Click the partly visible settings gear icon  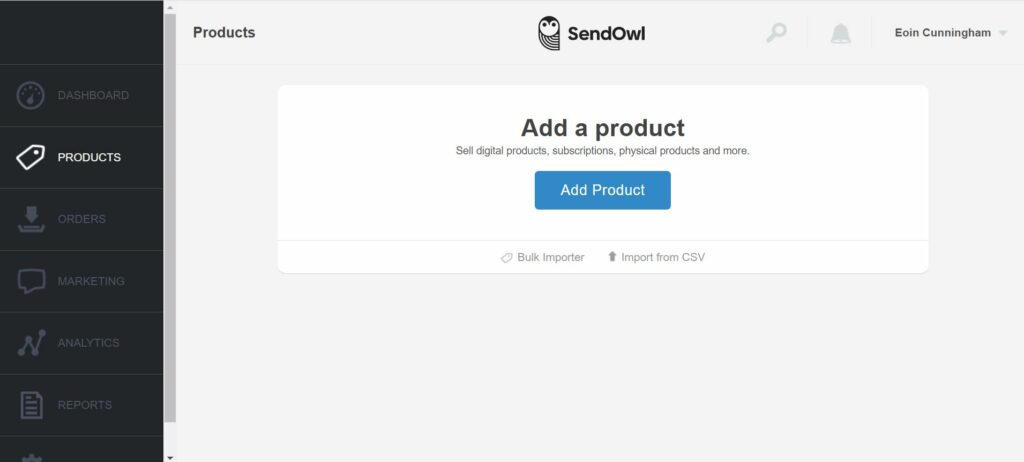tap(31, 457)
